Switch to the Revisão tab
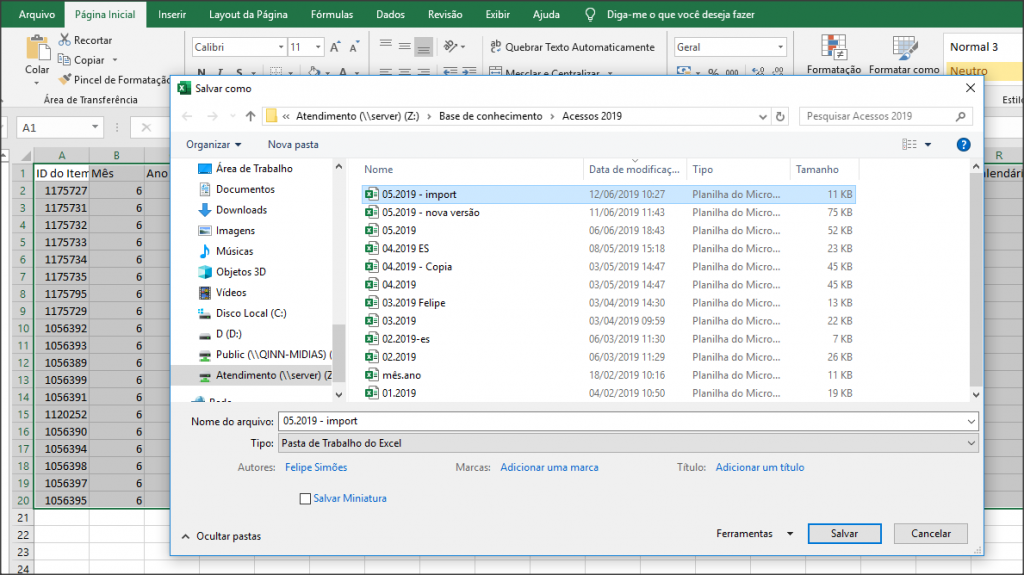The height and width of the screenshot is (575, 1024). 445,14
